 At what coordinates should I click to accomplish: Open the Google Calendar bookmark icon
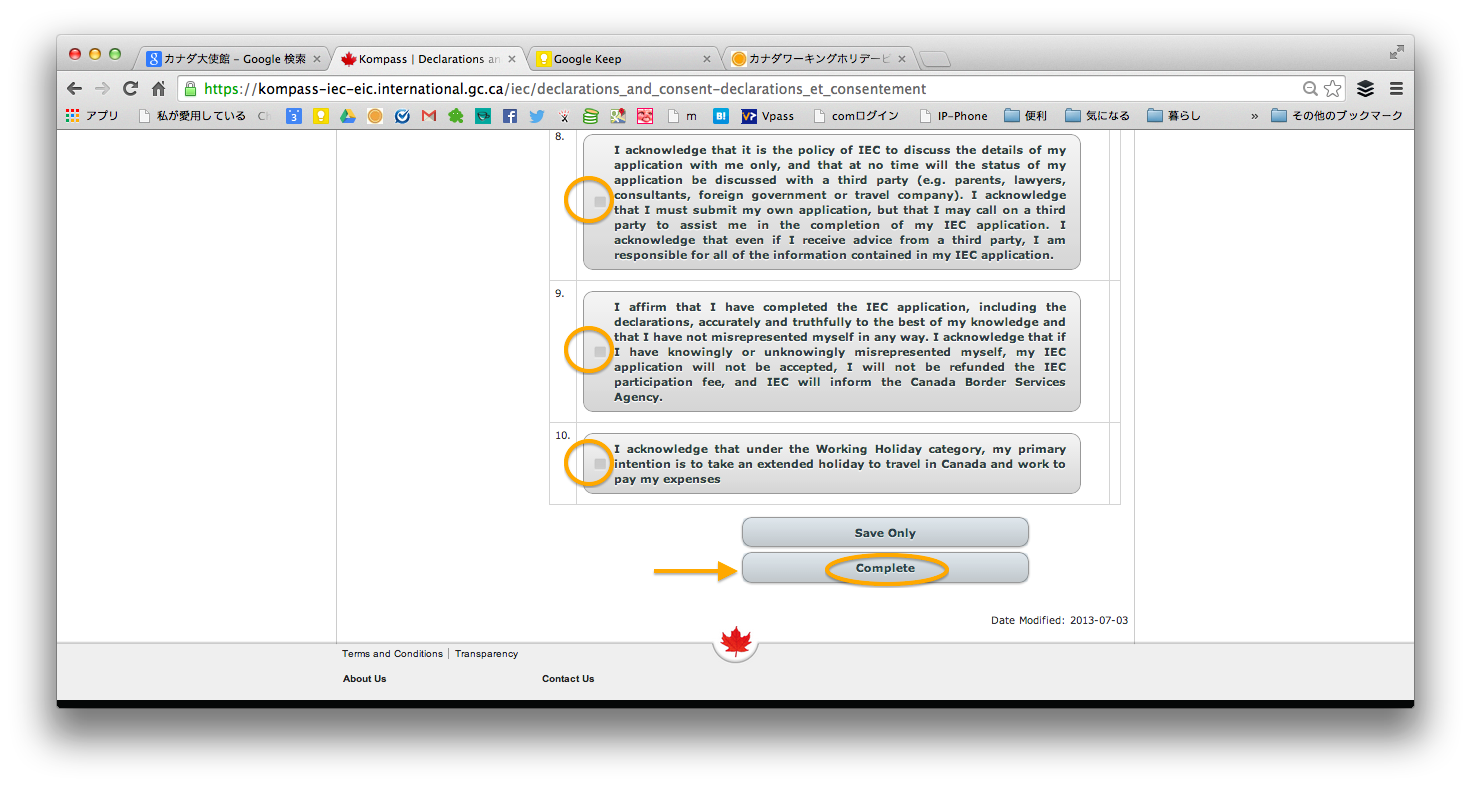(x=294, y=116)
